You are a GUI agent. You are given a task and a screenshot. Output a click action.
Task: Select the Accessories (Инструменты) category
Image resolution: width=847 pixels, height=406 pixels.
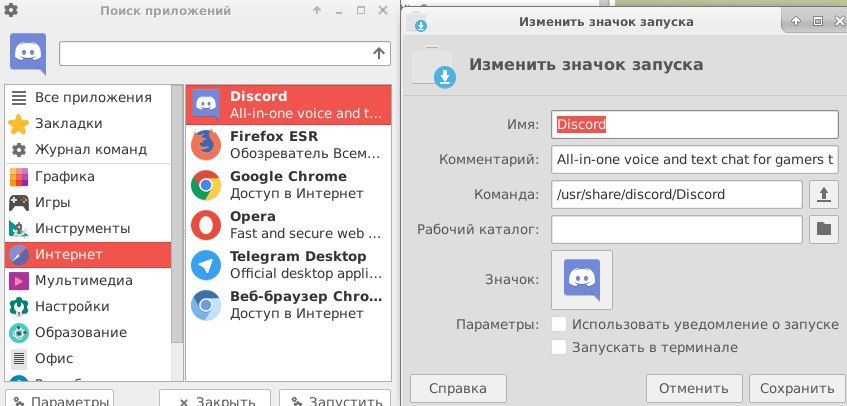(88, 228)
